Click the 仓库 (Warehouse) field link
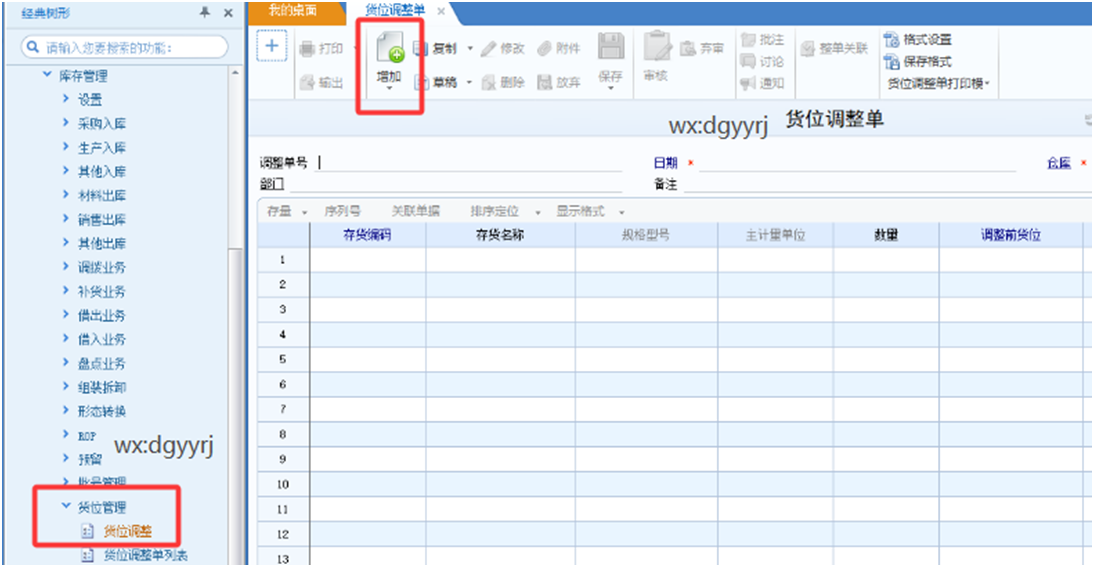The image size is (1094, 567). (1058, 162)
